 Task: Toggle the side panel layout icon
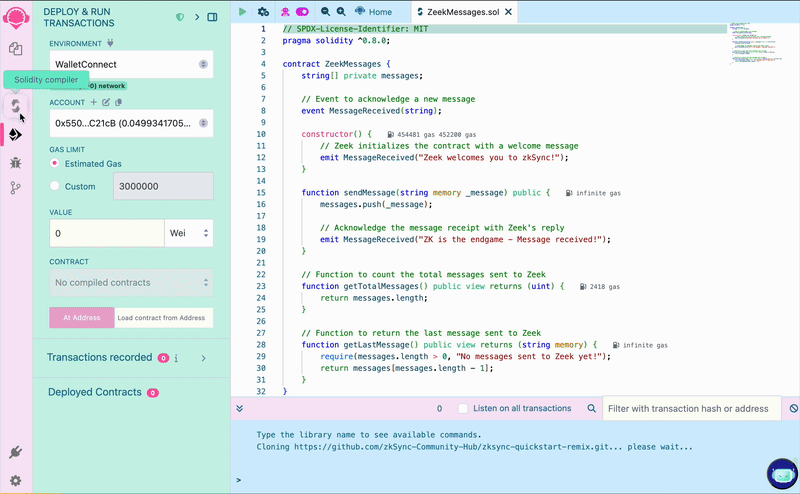[x=212, y=17]
